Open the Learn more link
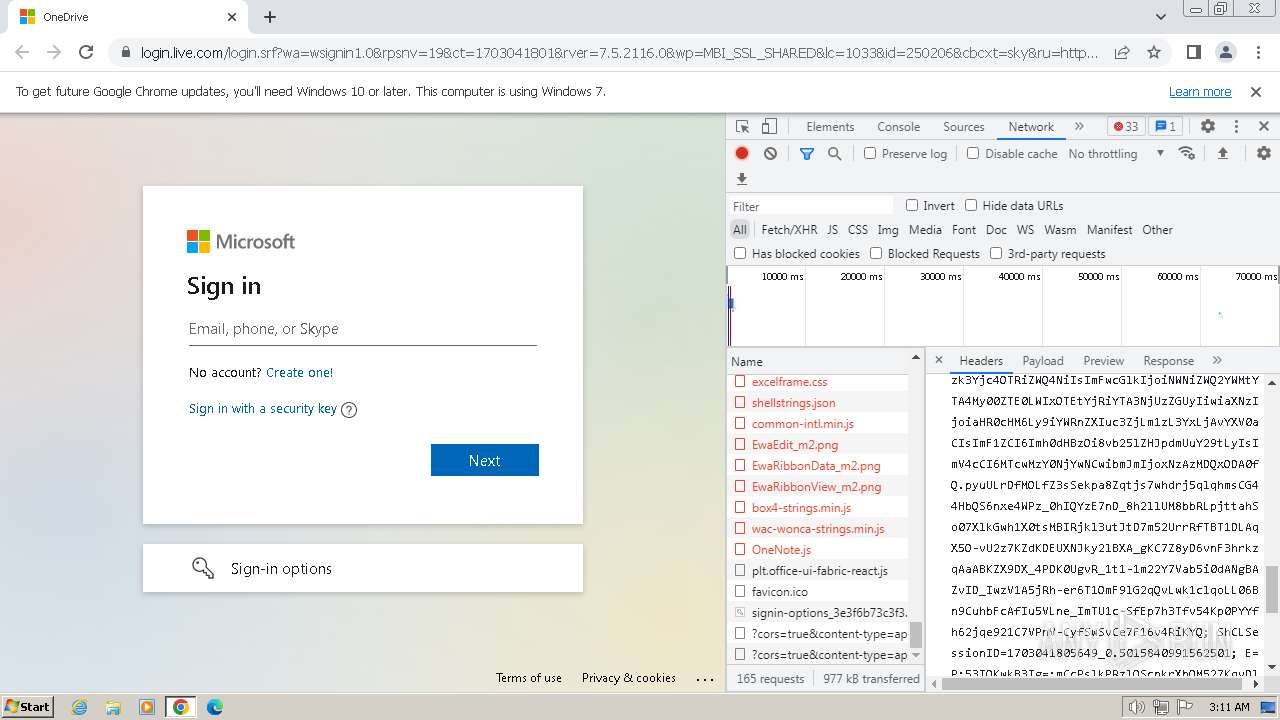 (x=1200, y=91)
